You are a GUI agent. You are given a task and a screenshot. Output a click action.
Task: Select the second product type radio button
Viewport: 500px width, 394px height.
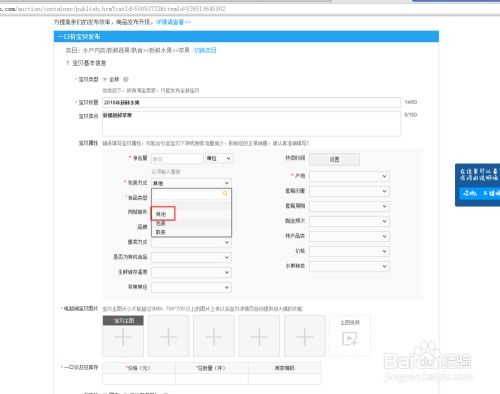[126, 79]
